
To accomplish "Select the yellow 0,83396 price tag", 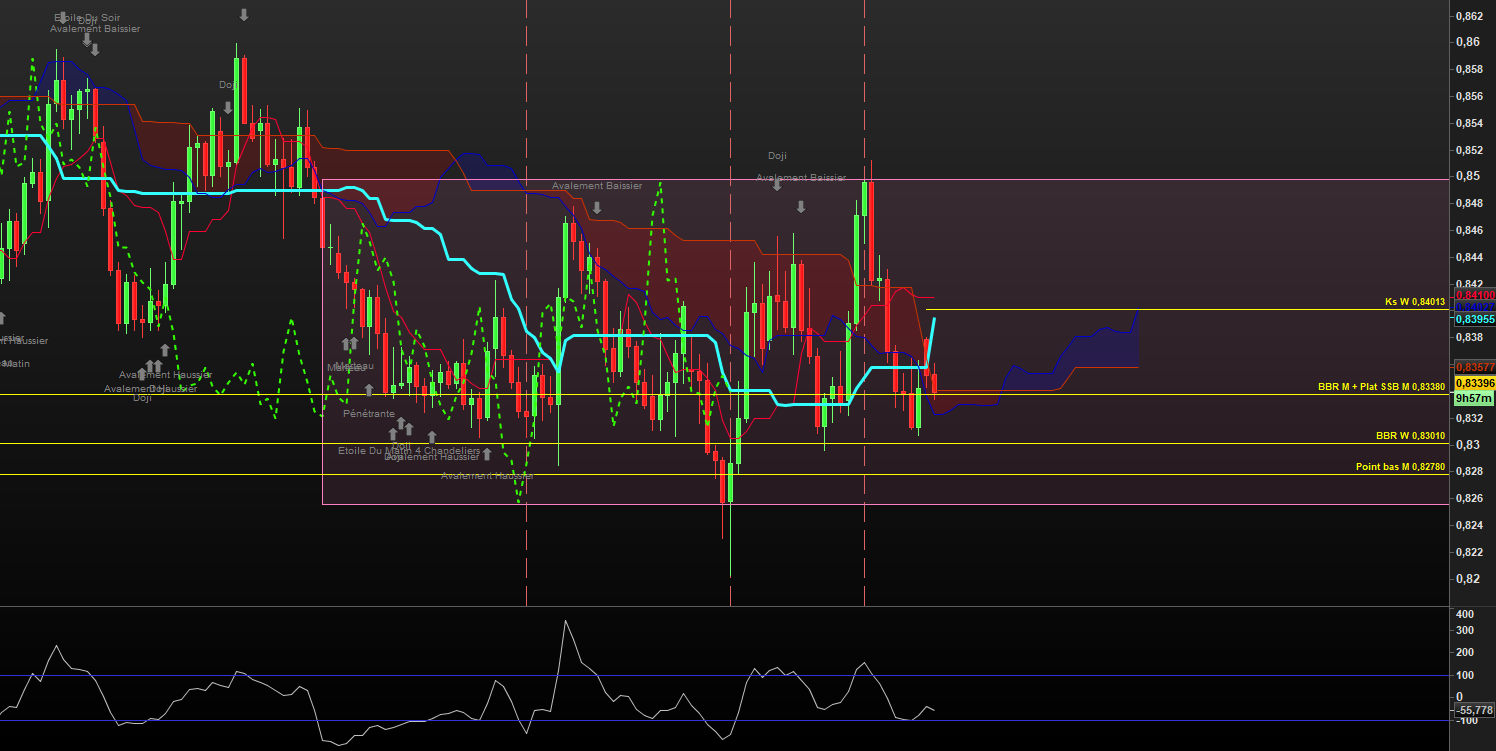I will point(1474,383).
